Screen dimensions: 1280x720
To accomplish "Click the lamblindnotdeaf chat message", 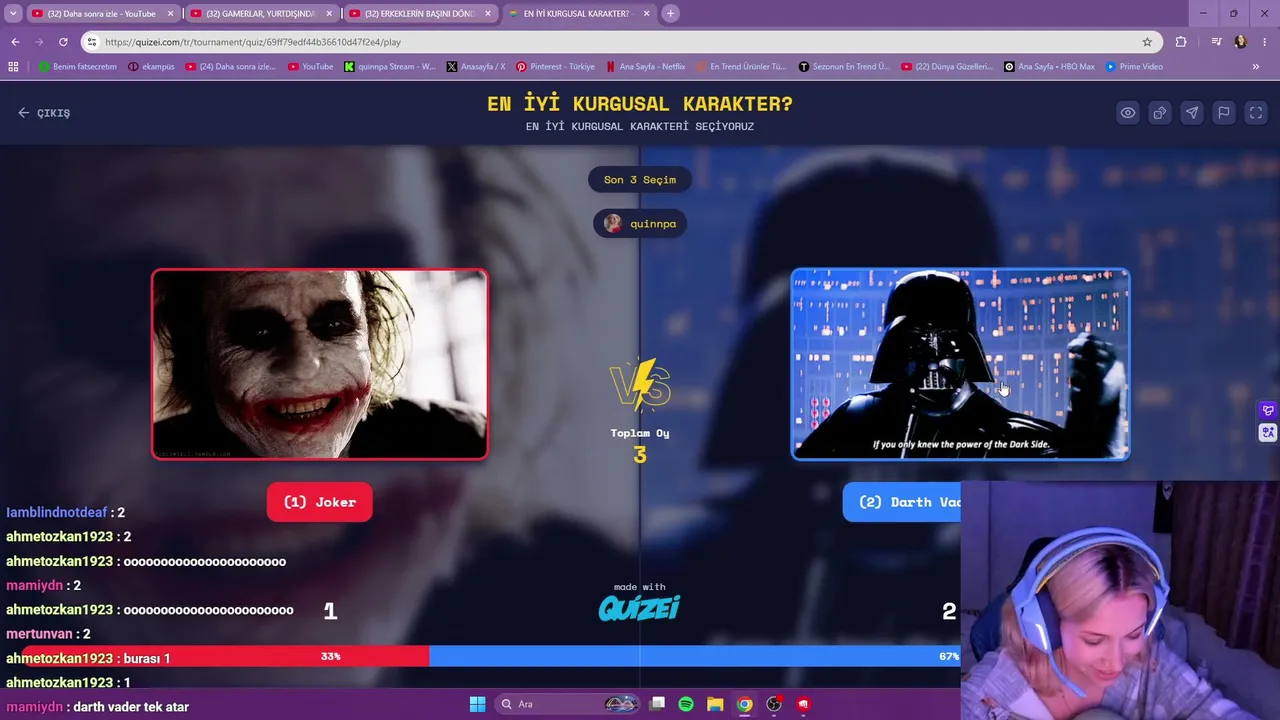I will (x=66, y=513).
